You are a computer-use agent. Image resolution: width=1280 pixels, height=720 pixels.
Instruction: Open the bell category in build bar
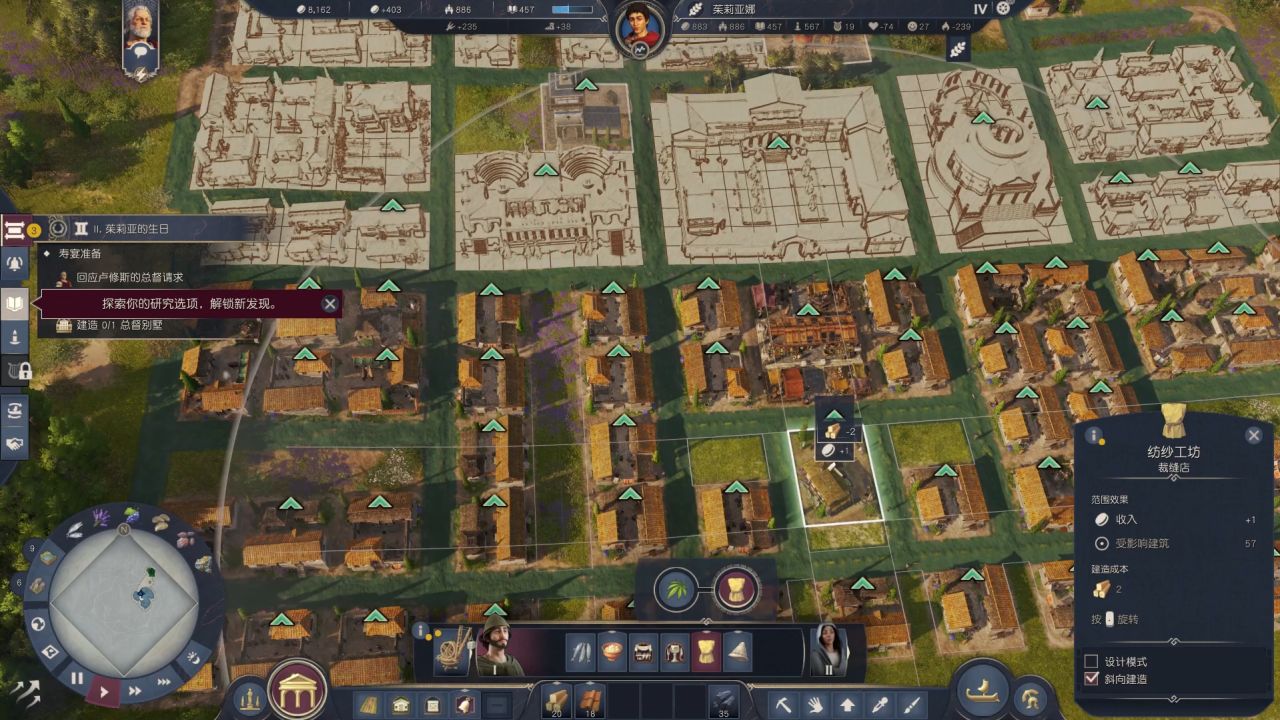[465, 704]
